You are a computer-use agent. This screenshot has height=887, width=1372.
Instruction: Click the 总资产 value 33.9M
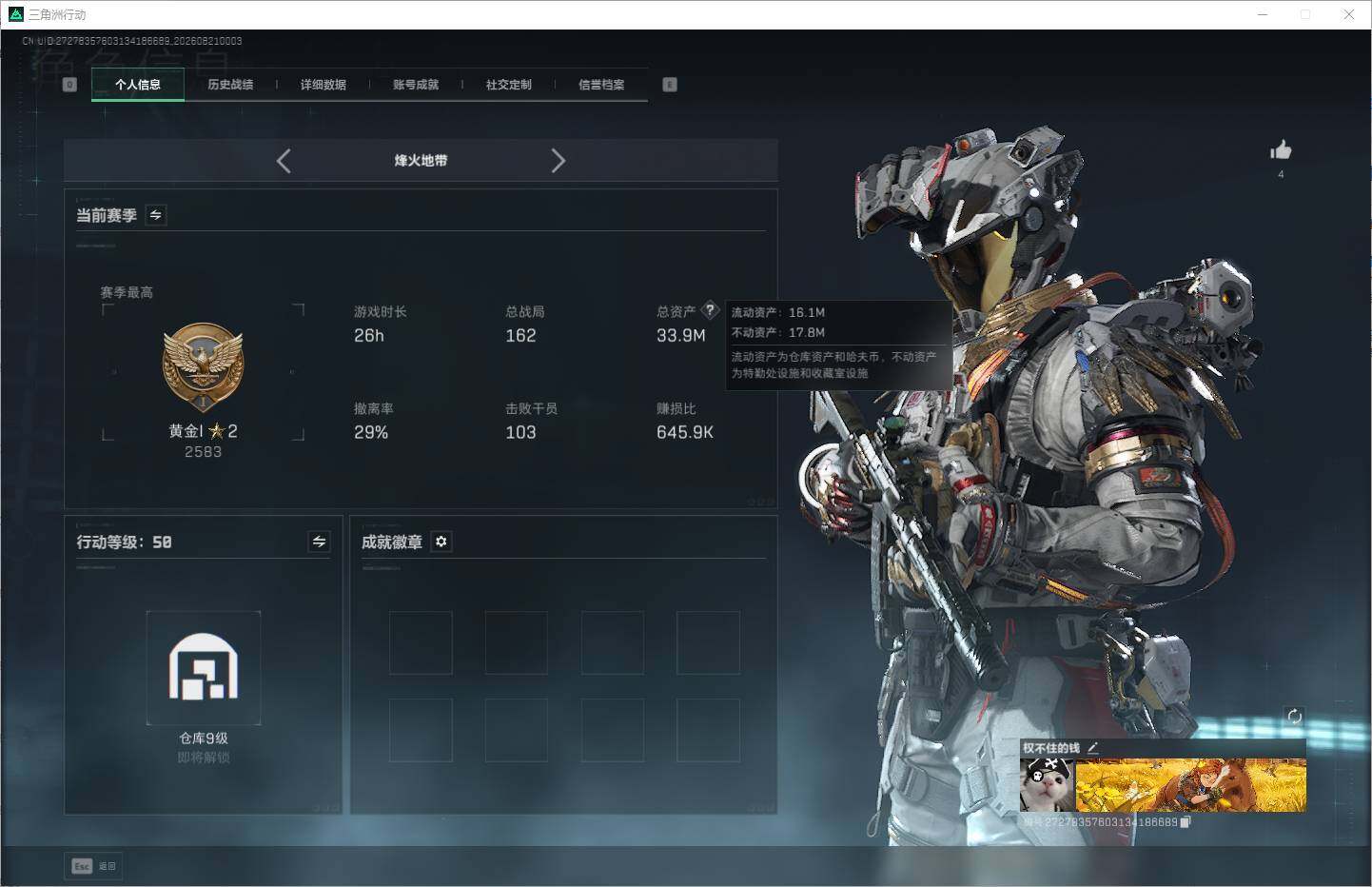pos(681,336)
